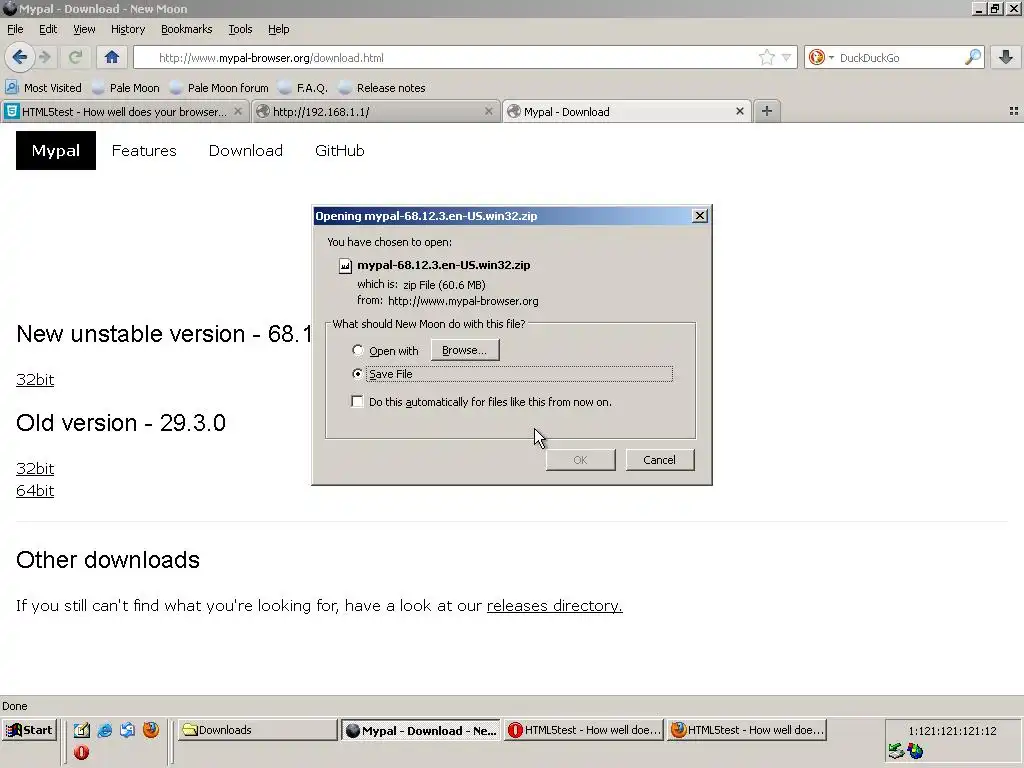Show the tab groups grid icon
1024x768 pixels.
click(x=1014, y=112)
